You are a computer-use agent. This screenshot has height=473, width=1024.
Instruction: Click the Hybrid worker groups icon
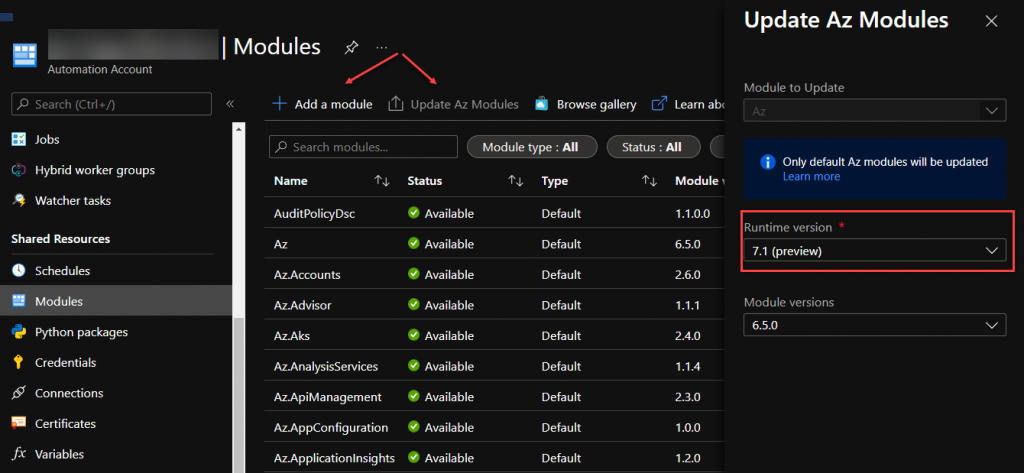tap(19, 170)
